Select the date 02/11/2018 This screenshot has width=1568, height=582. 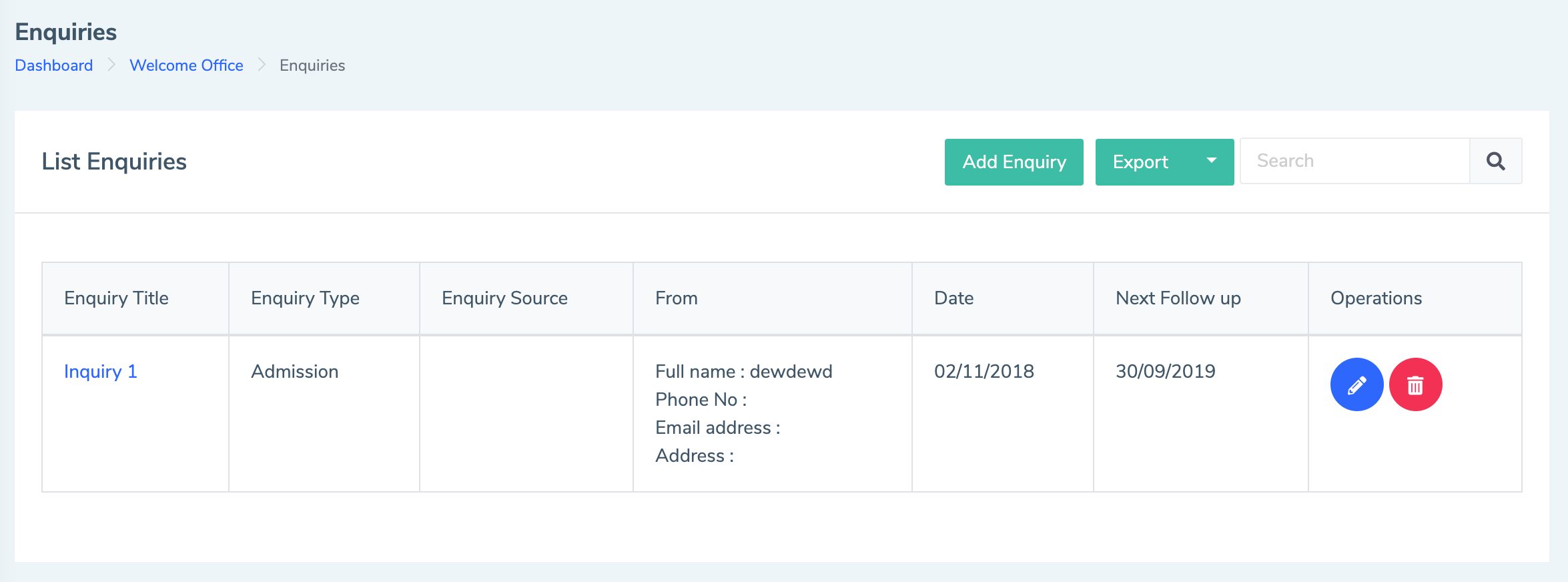[x=984, y=371]
